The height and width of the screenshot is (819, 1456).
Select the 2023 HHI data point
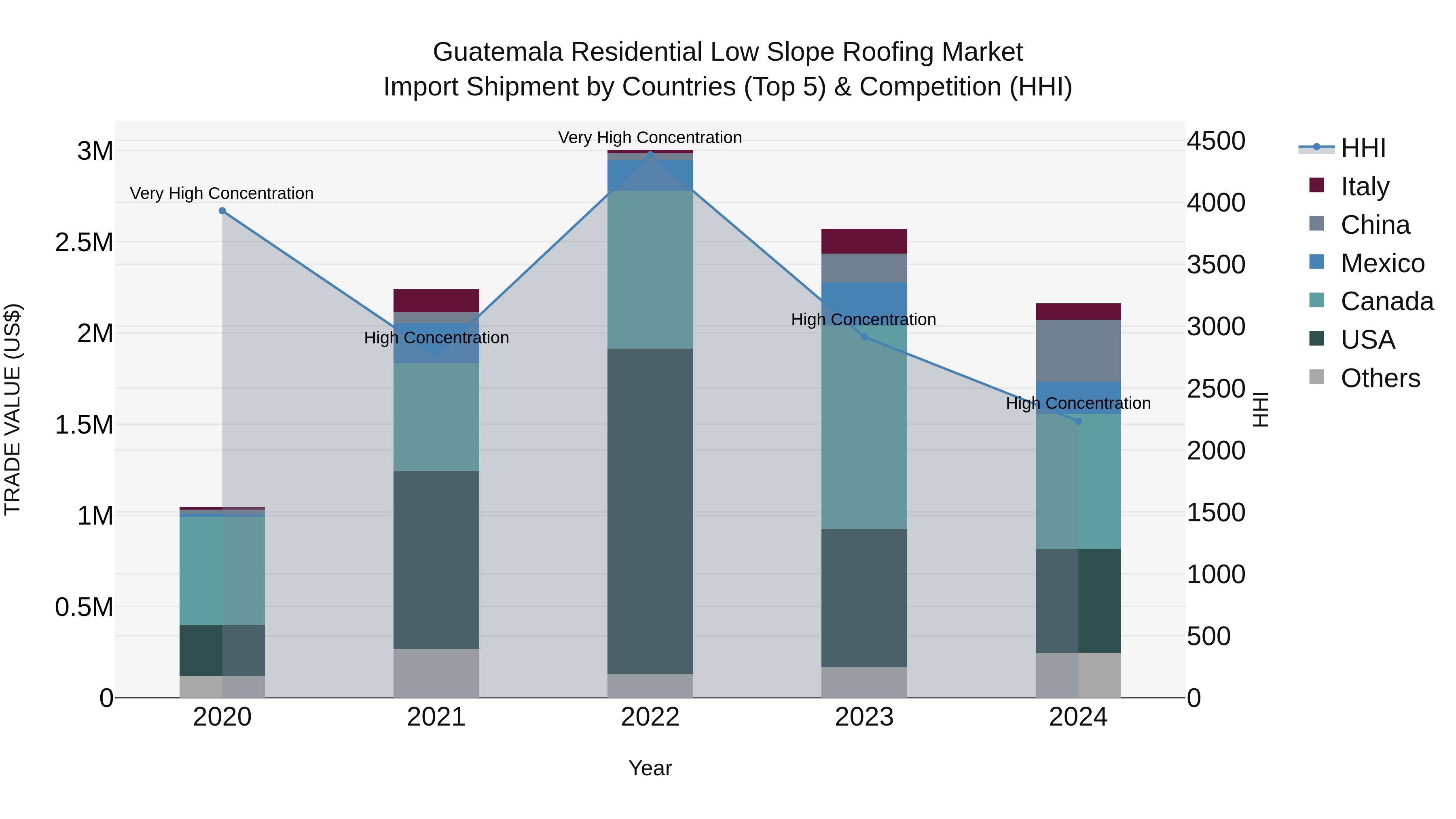pyautogui.click(x=864, y=337)
